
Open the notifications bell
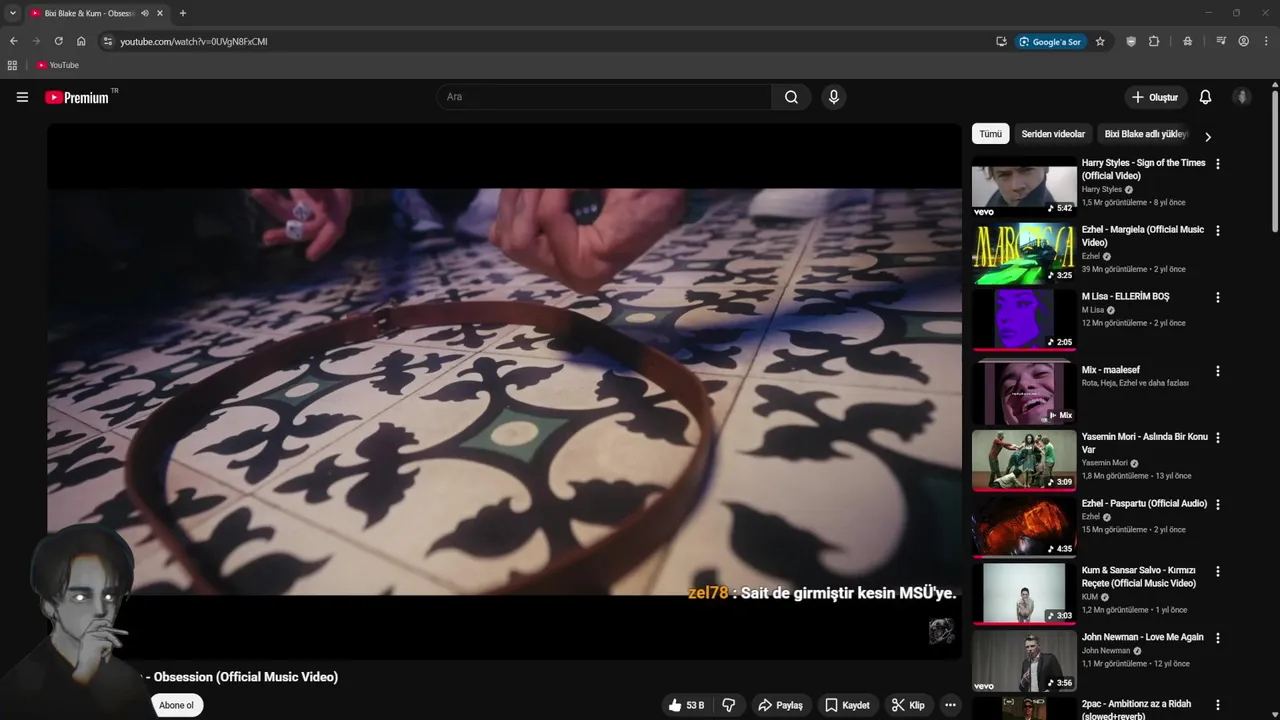(1205, 97)
